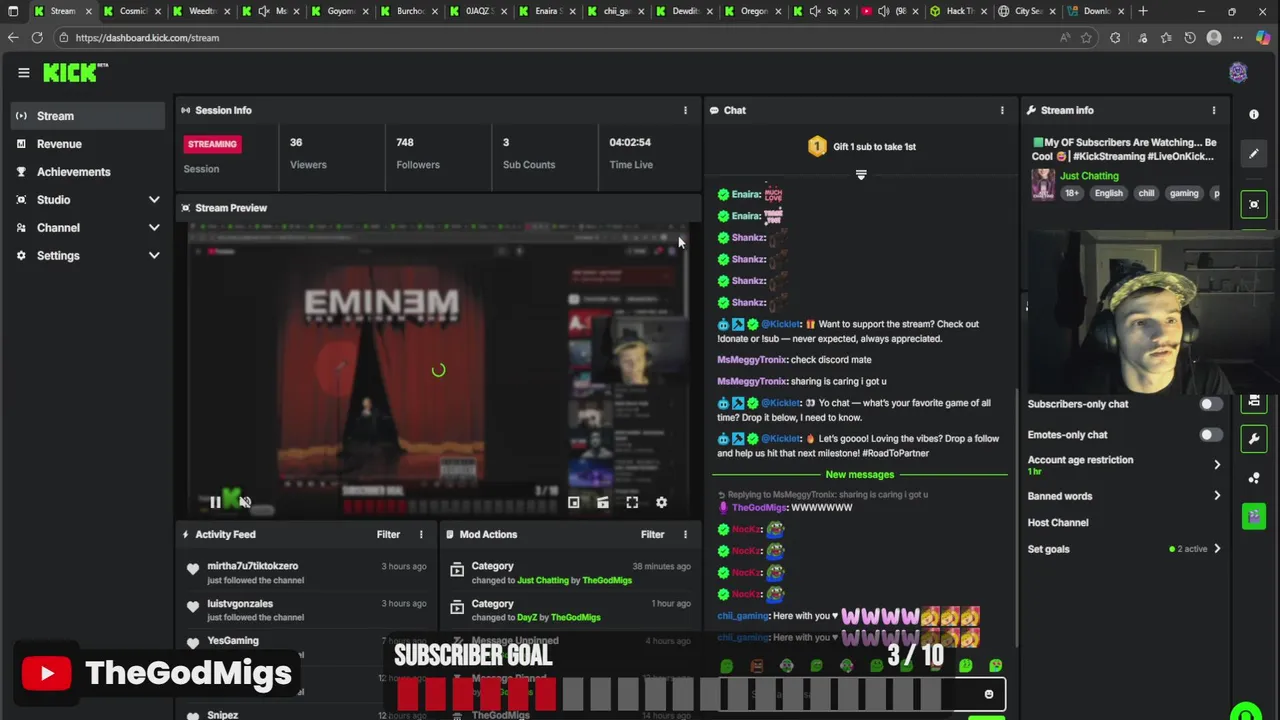Open the Achievements page in sidebar
Image resolution: width=1280 pixels, height=720 pixels.
point(88,172)
